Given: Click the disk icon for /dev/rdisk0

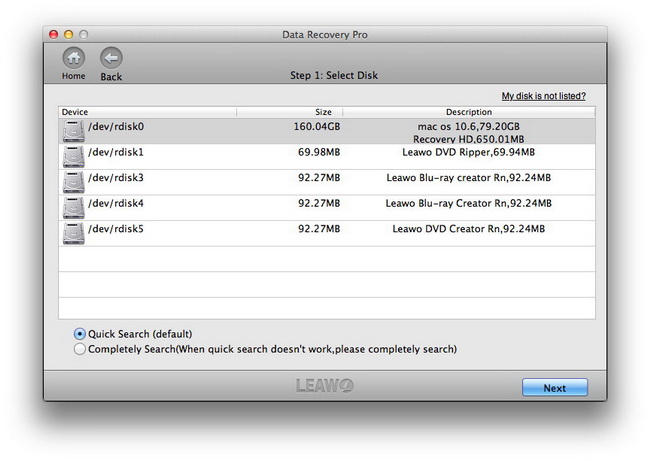Looking at the screenshot, I should click(73, 131).
